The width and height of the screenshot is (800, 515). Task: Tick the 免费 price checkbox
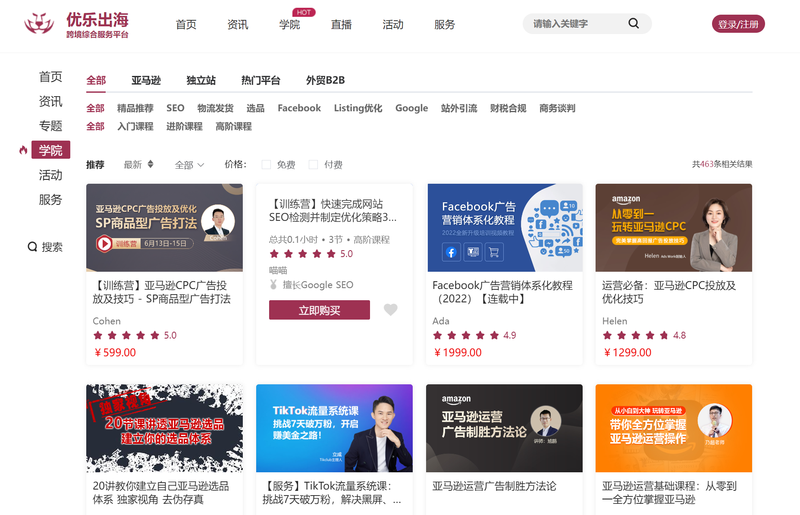pyautogui.click(x=266, y=164)
